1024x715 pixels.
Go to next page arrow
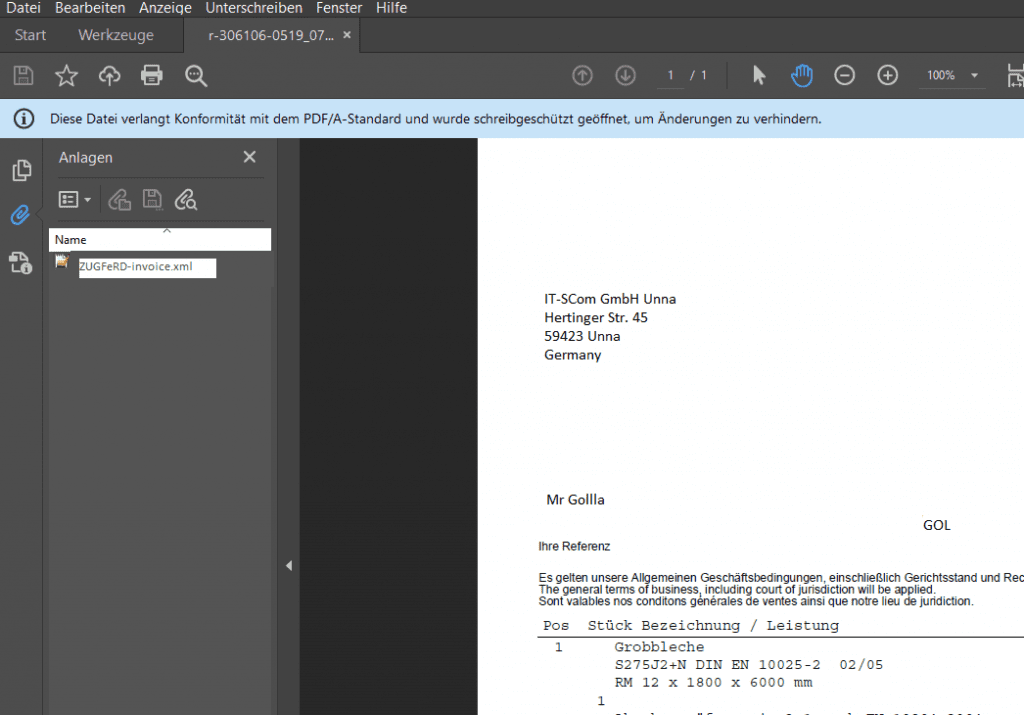coord(626,76)
